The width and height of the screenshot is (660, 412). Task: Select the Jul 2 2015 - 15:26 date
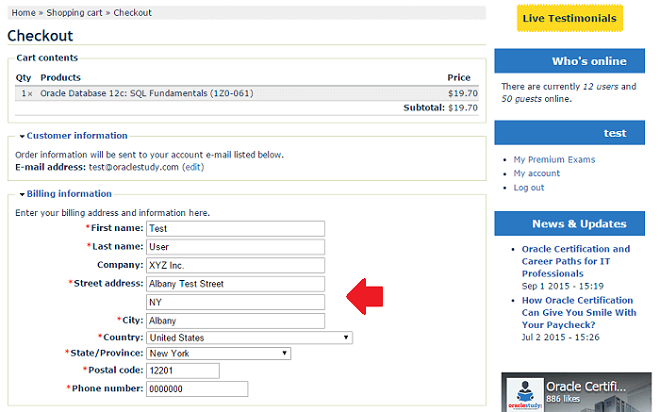click(x=561, y=337)
